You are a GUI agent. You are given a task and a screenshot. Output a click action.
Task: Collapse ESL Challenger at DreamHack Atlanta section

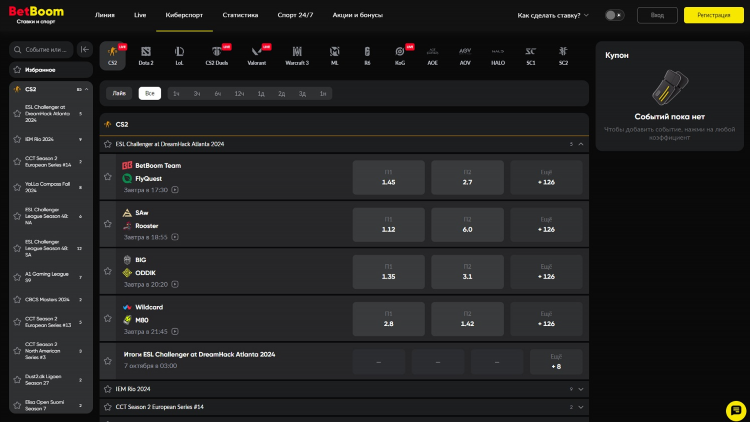coord(581,144)
